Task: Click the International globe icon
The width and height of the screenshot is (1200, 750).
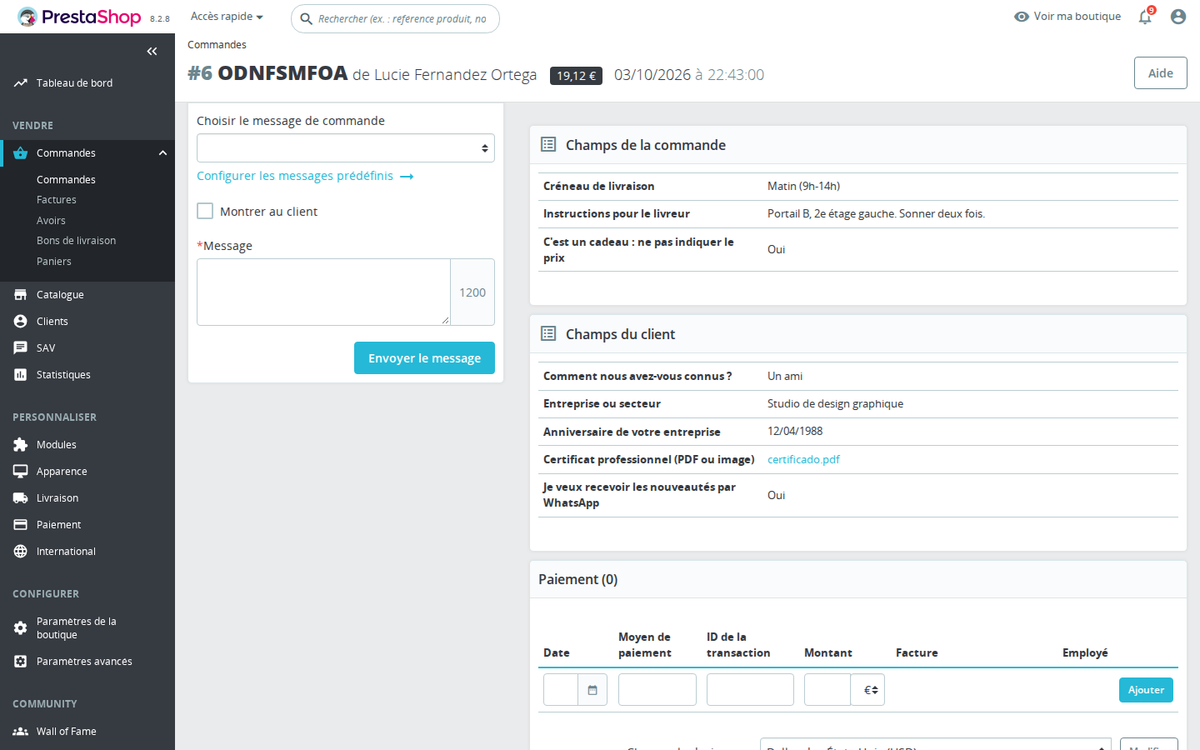Action: [20, 551]
